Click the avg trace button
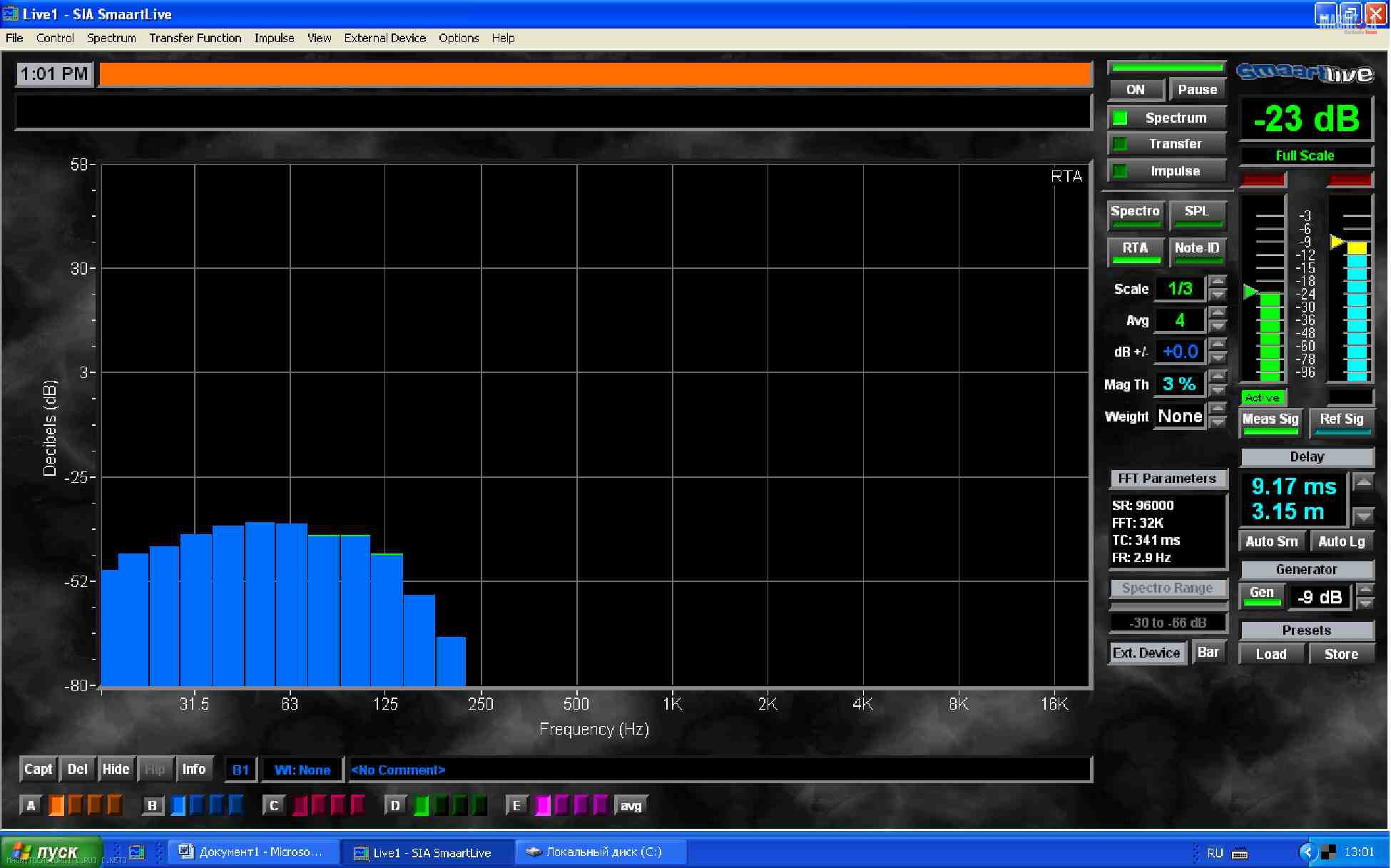 tap(631, 806)
